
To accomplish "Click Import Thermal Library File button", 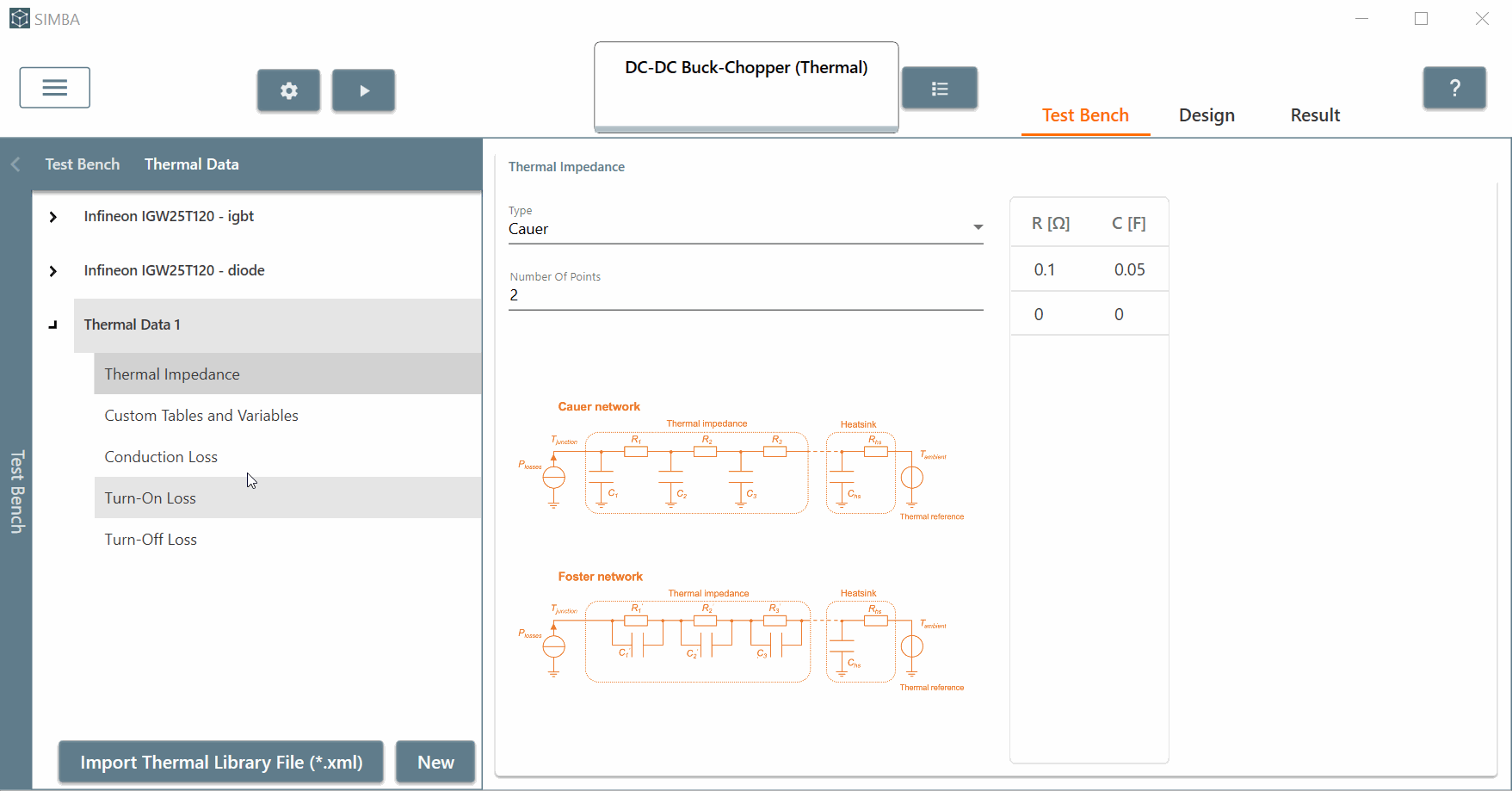I will (221, 763).
